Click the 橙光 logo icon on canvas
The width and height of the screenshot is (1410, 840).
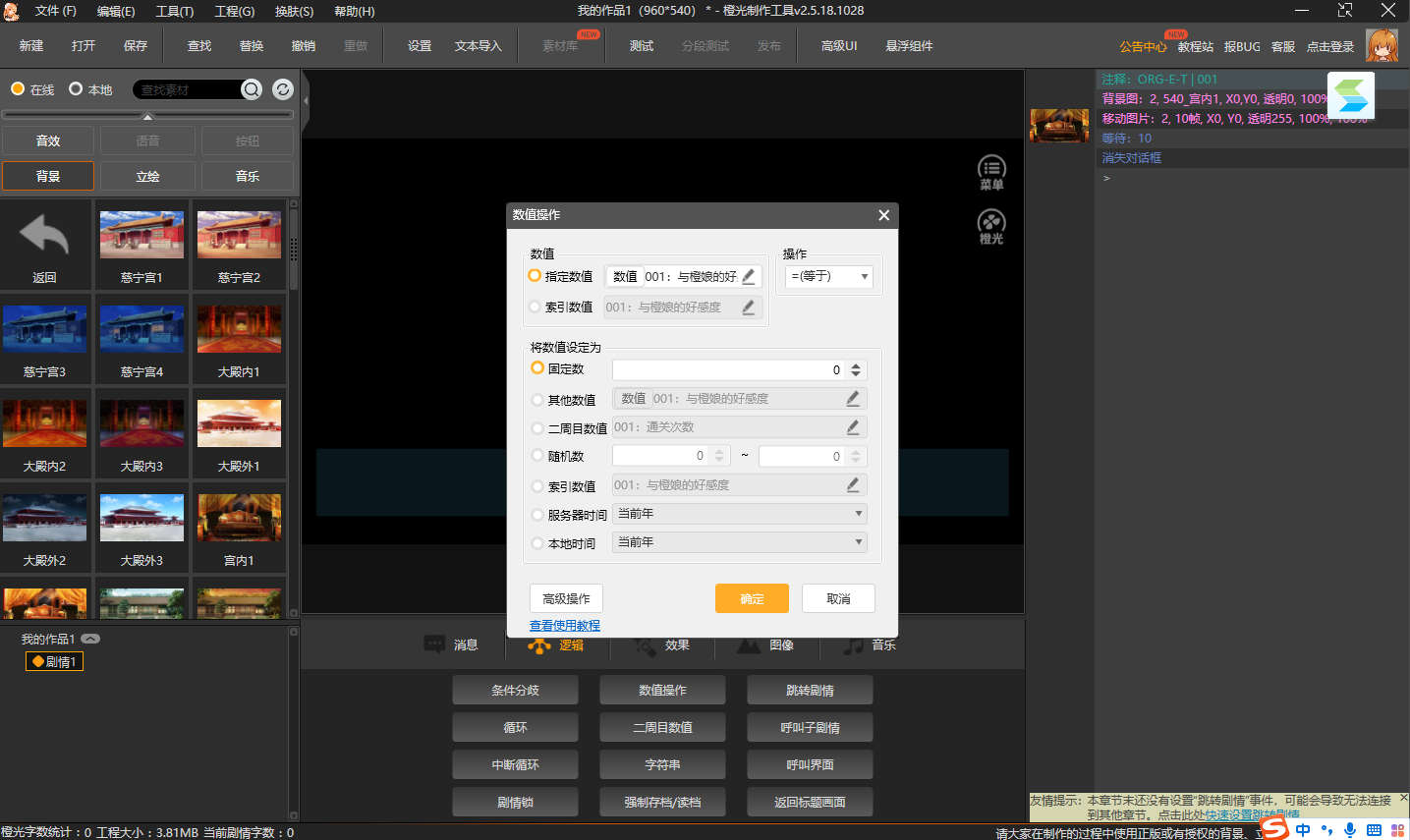tap(991, 226)
